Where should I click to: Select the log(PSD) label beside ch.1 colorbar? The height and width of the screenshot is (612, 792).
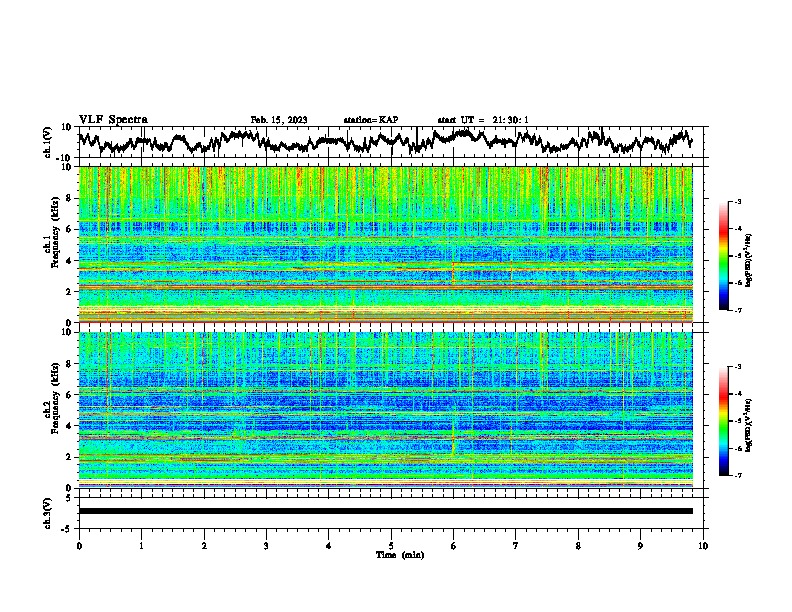pyautogui.click(x=748, y=261)
